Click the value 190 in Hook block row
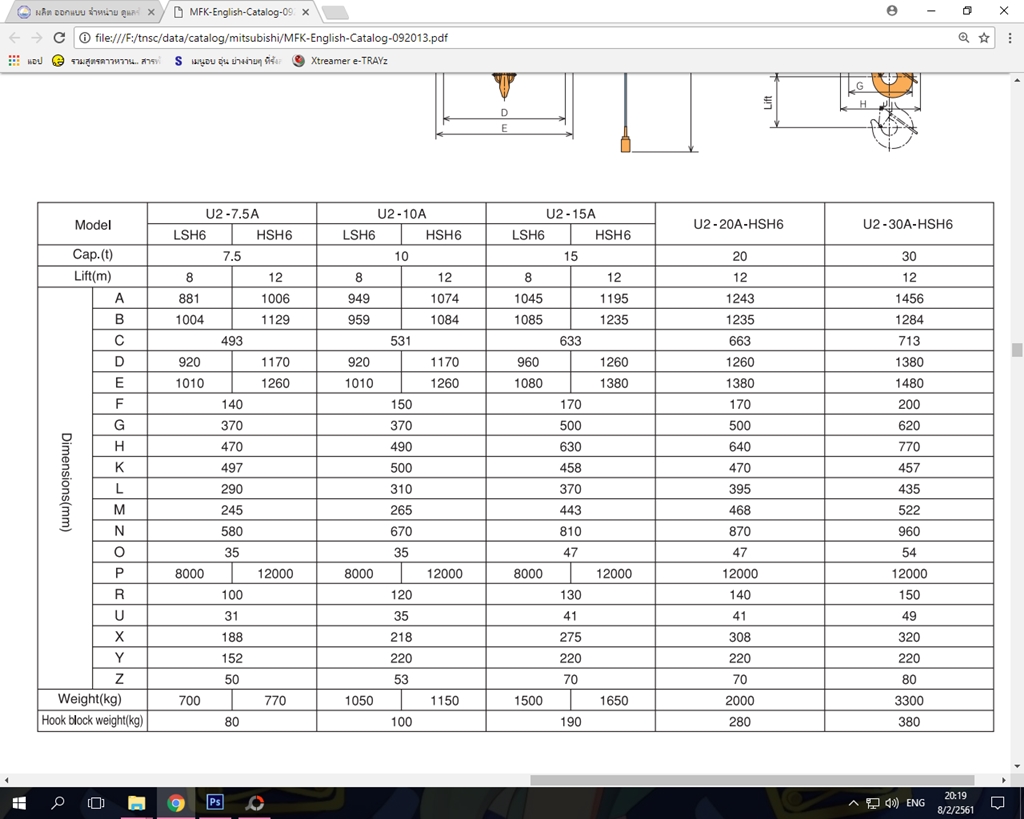Viewport: 1024px width, 819px height. [x=571, y=722]
